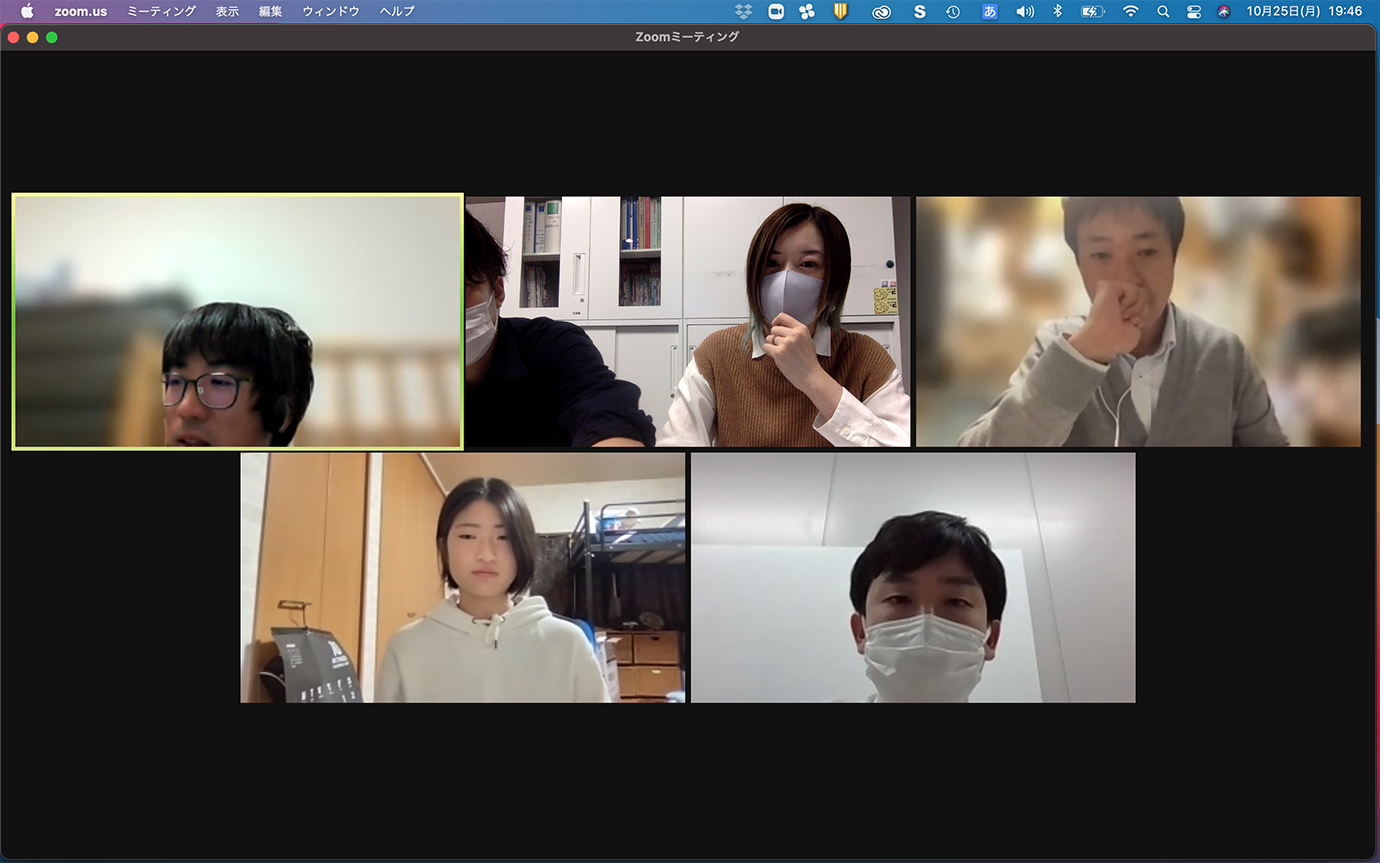Open the 表示 menu
Screen dimensions: 1380x863
[x=227, y=11]
